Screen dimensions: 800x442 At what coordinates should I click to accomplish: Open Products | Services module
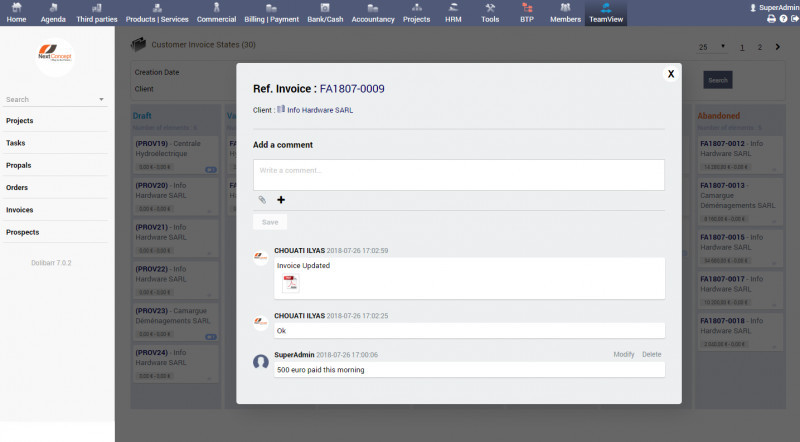click(157, 13)
